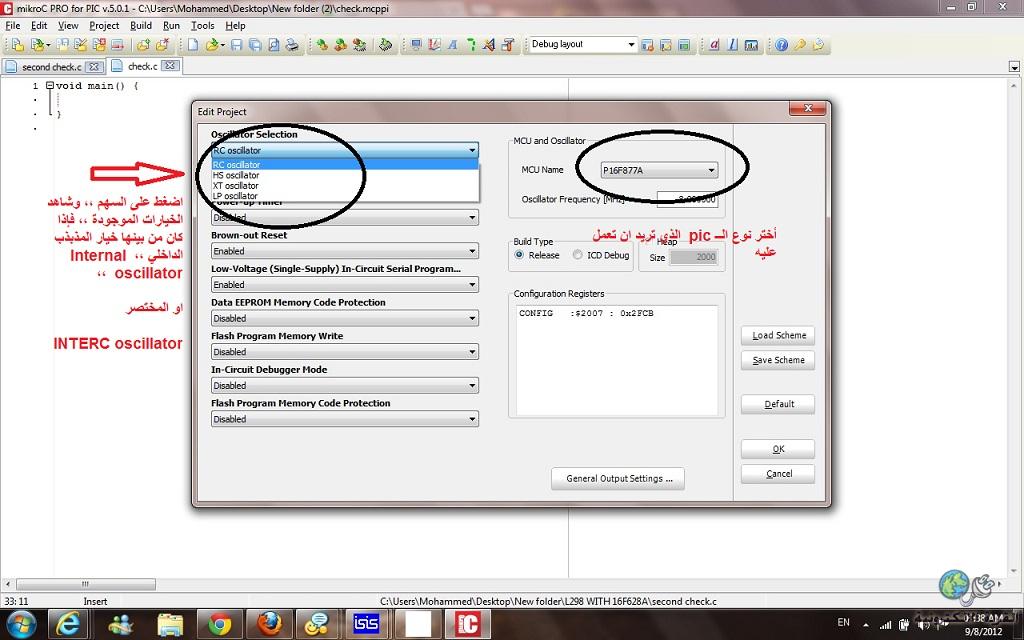Choose XT oscillator from the dropdown list
Screen dimensions: 1024x640
345,185
